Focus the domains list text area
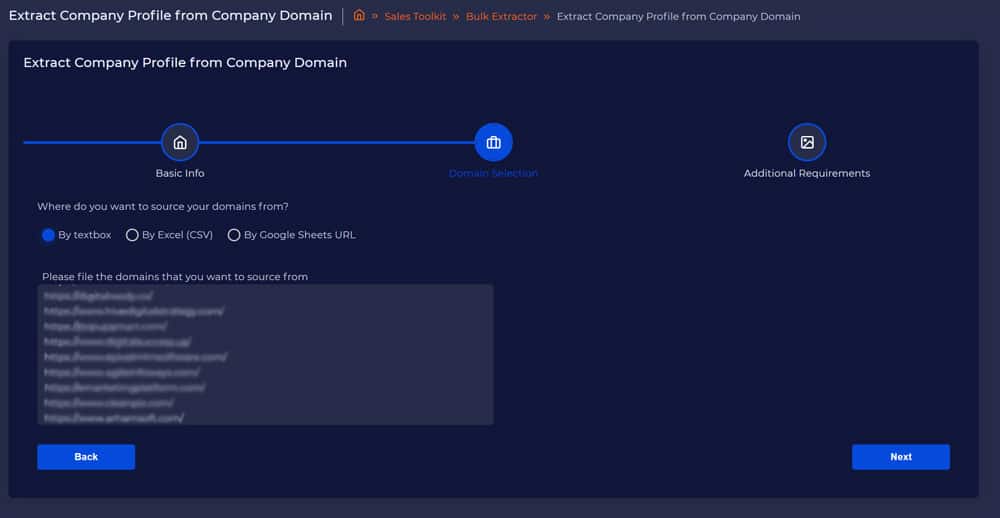This screenshot has height=518, width=1000. 265,354
